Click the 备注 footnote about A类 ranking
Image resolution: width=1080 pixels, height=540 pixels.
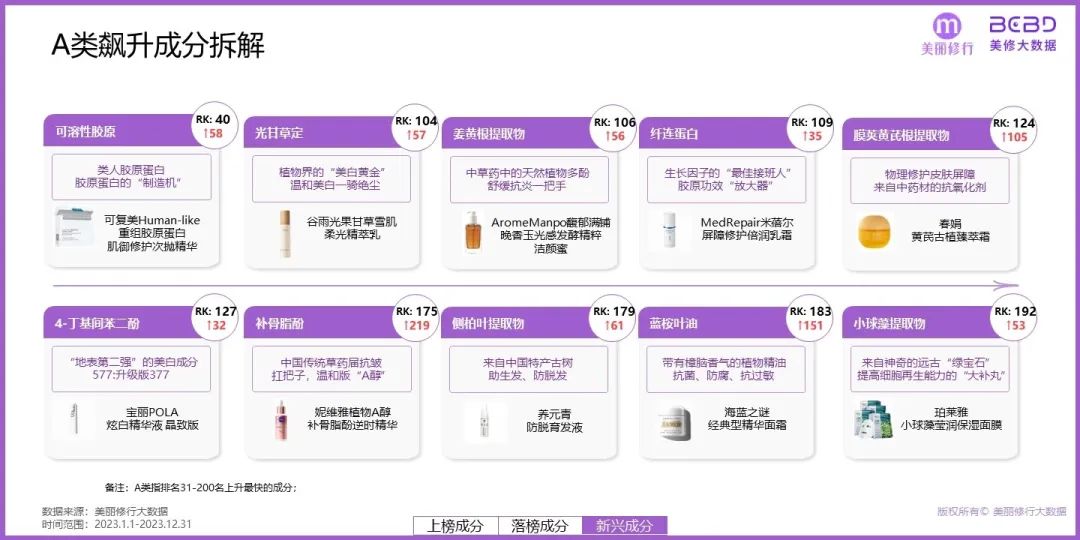coord(200,488)
